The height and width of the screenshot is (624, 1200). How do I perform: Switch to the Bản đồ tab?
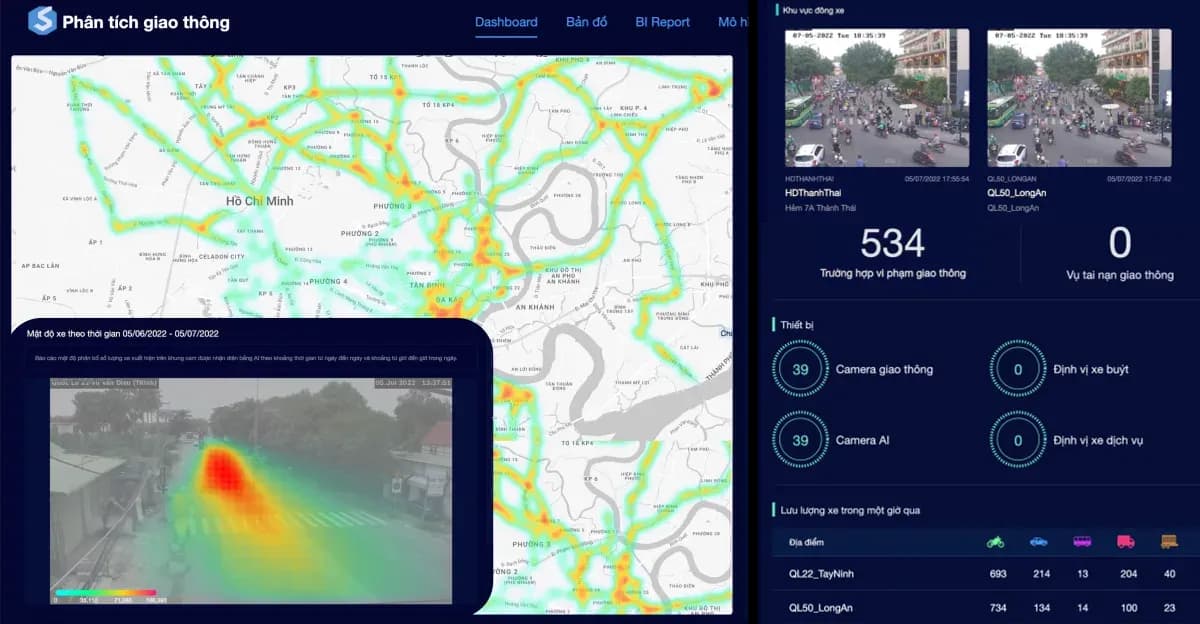tap(586, 22)
